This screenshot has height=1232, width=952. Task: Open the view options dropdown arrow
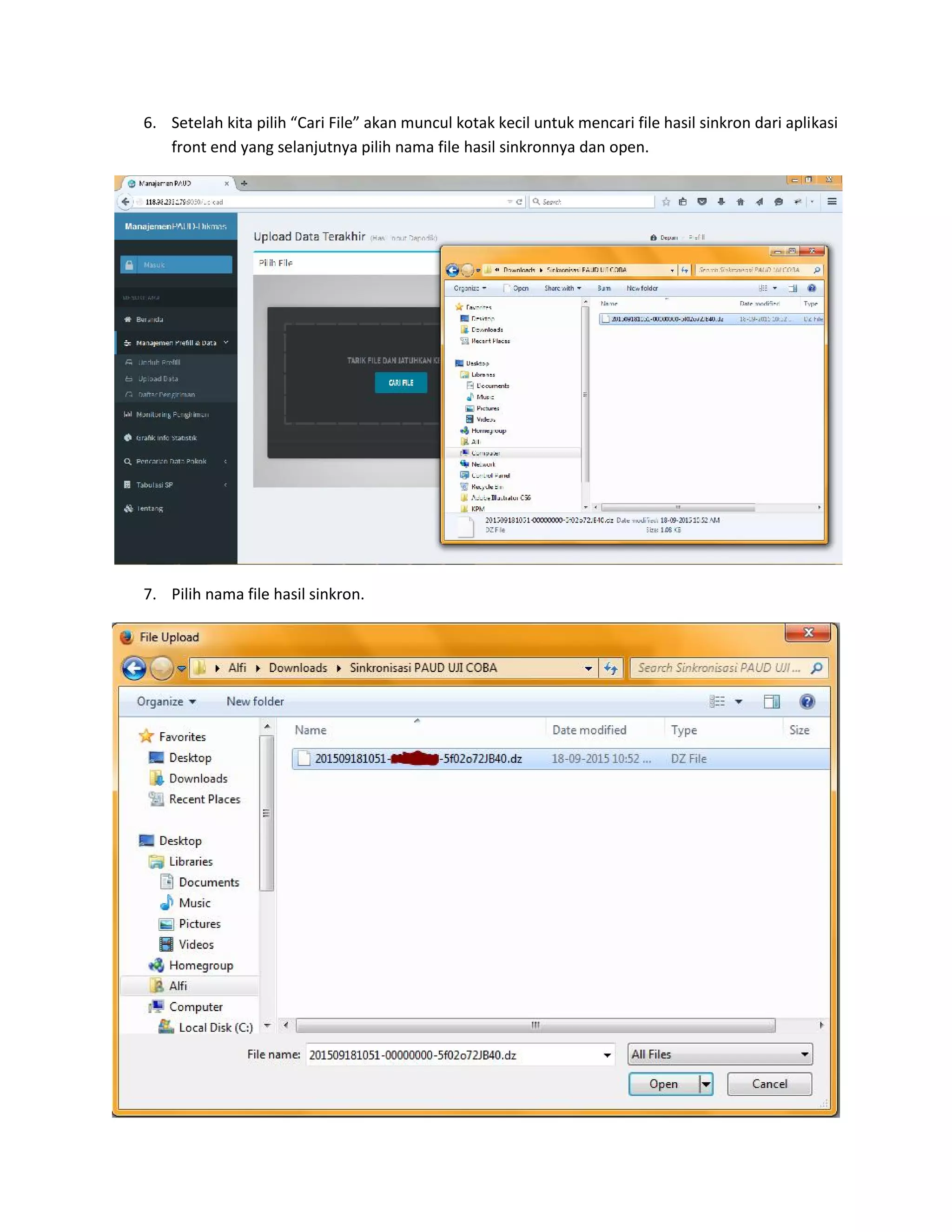point(739,701)
